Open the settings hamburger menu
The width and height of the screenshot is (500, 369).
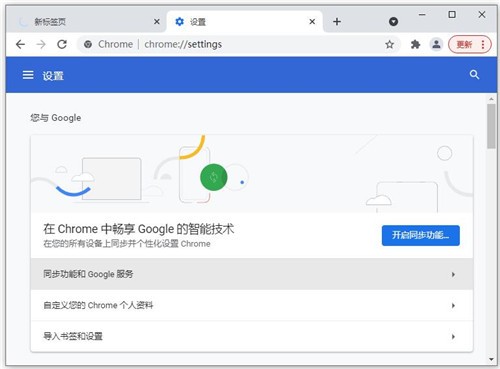pyautogui.click(x=28, y=75)
